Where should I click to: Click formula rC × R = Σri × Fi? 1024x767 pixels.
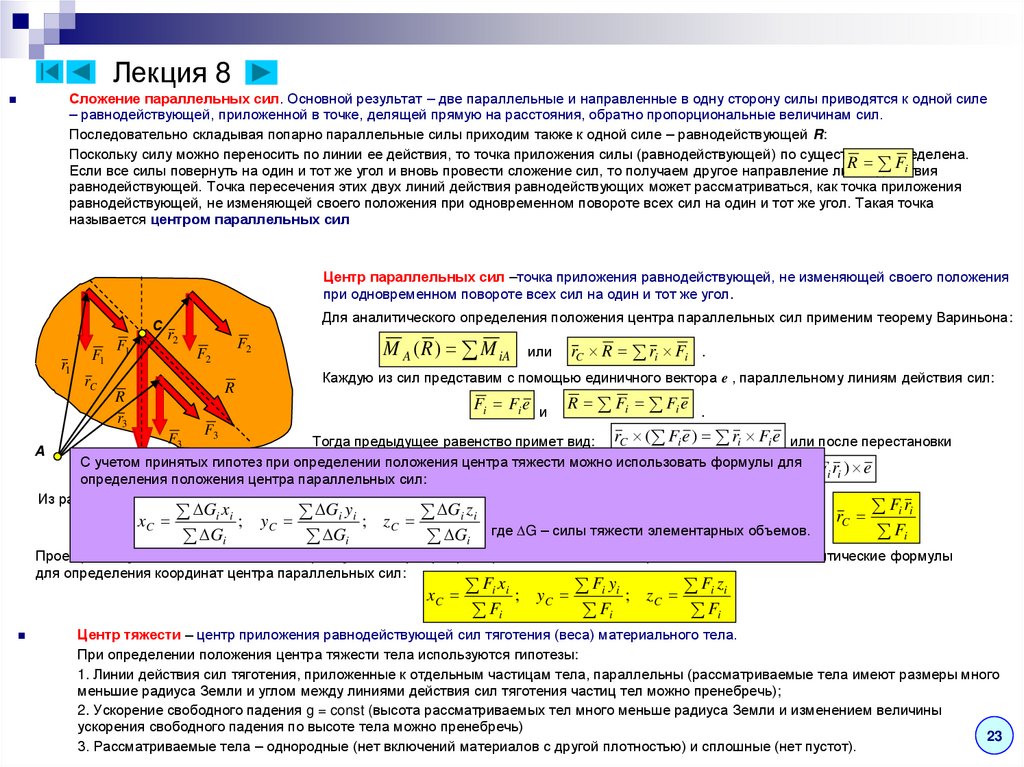[x=630, y=351]
